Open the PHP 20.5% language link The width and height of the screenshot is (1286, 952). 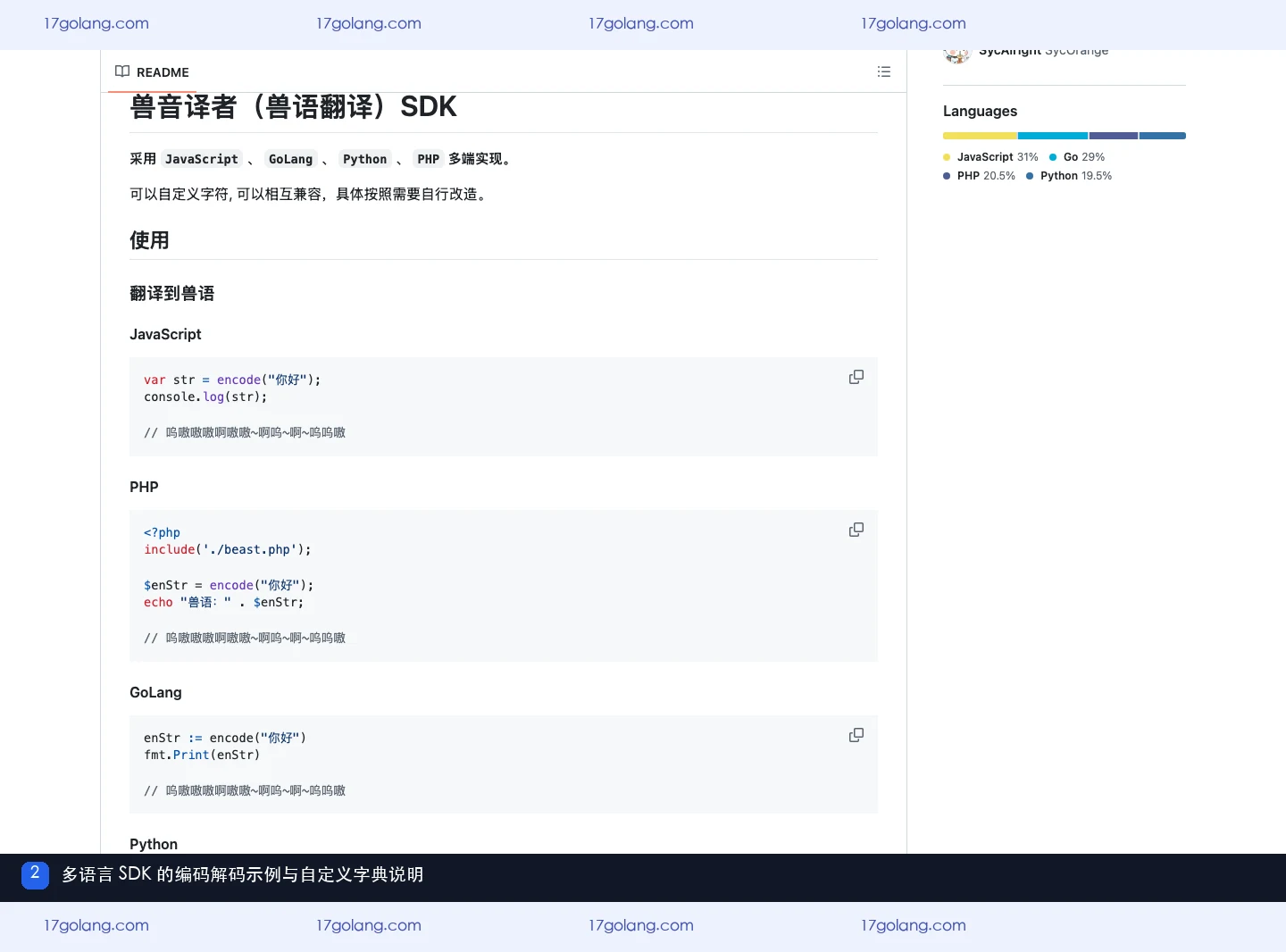[x=979, y=176]
